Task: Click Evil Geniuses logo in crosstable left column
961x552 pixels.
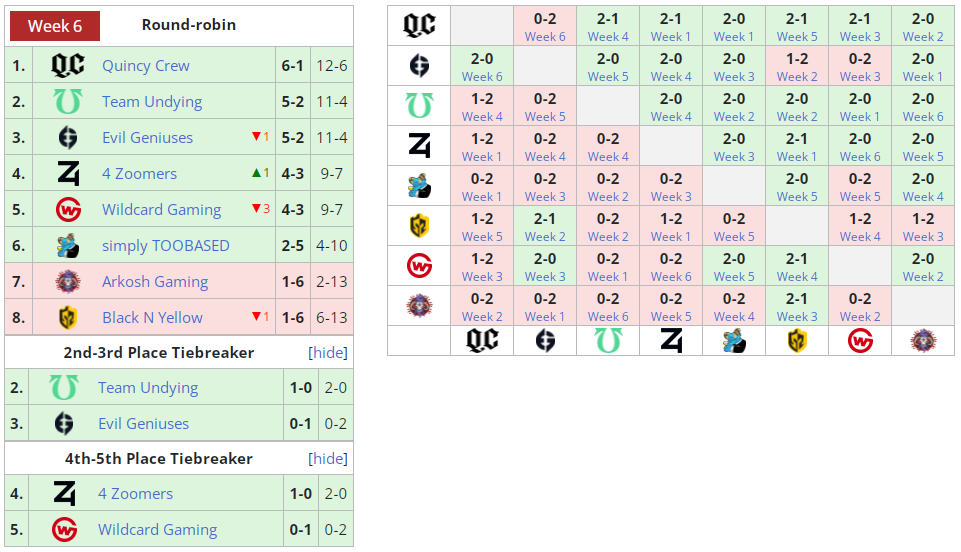Action: tap(419, 66)
